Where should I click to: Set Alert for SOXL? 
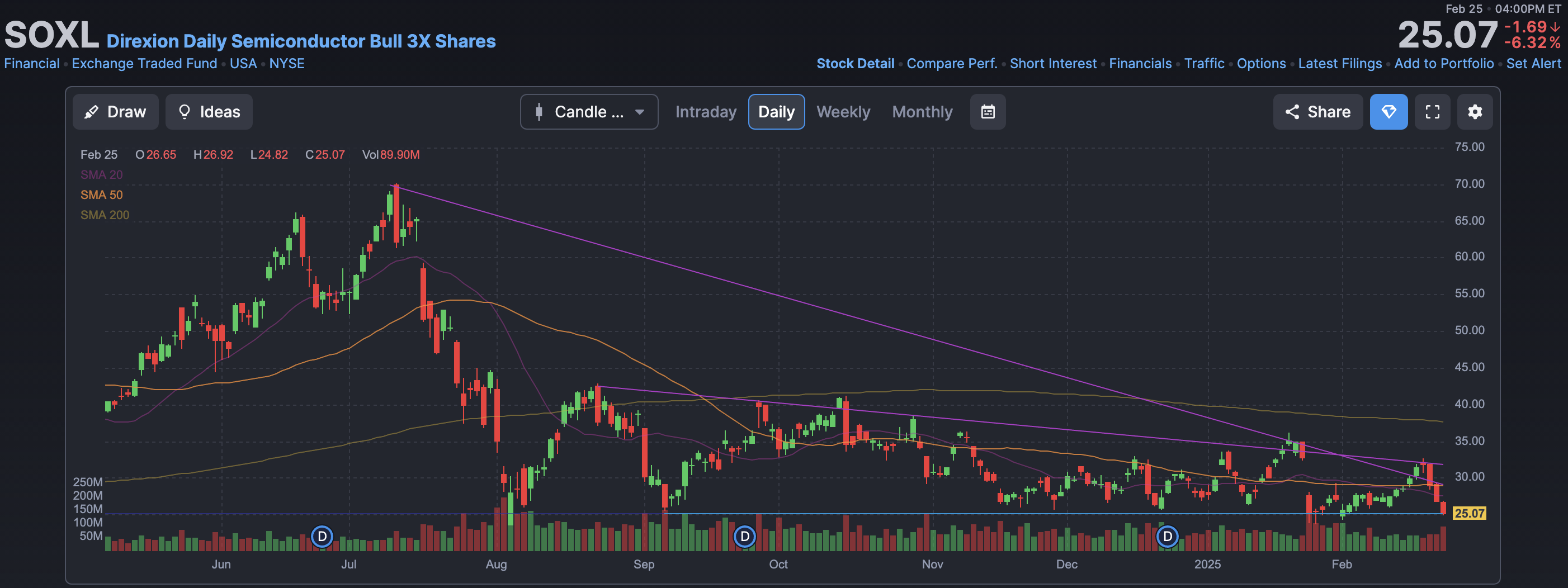click(x=1533, y=63)
